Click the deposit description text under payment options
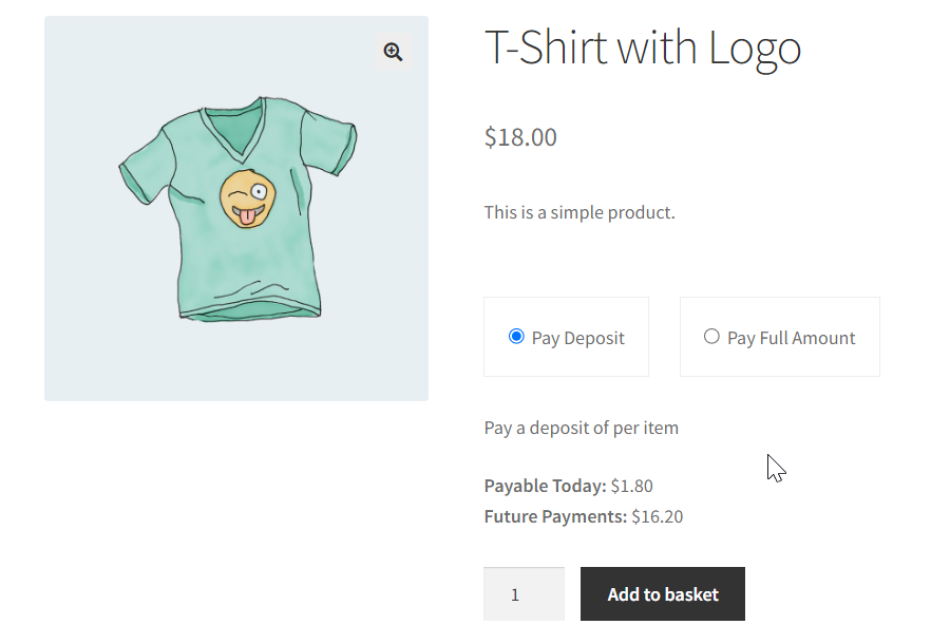950x625 pixels. coord(581,427)
